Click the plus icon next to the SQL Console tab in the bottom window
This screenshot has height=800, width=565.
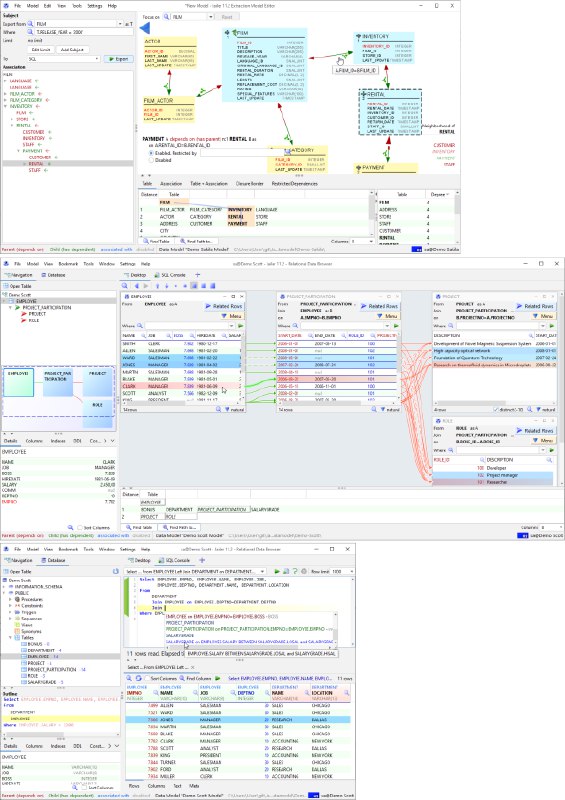point(202,560)
